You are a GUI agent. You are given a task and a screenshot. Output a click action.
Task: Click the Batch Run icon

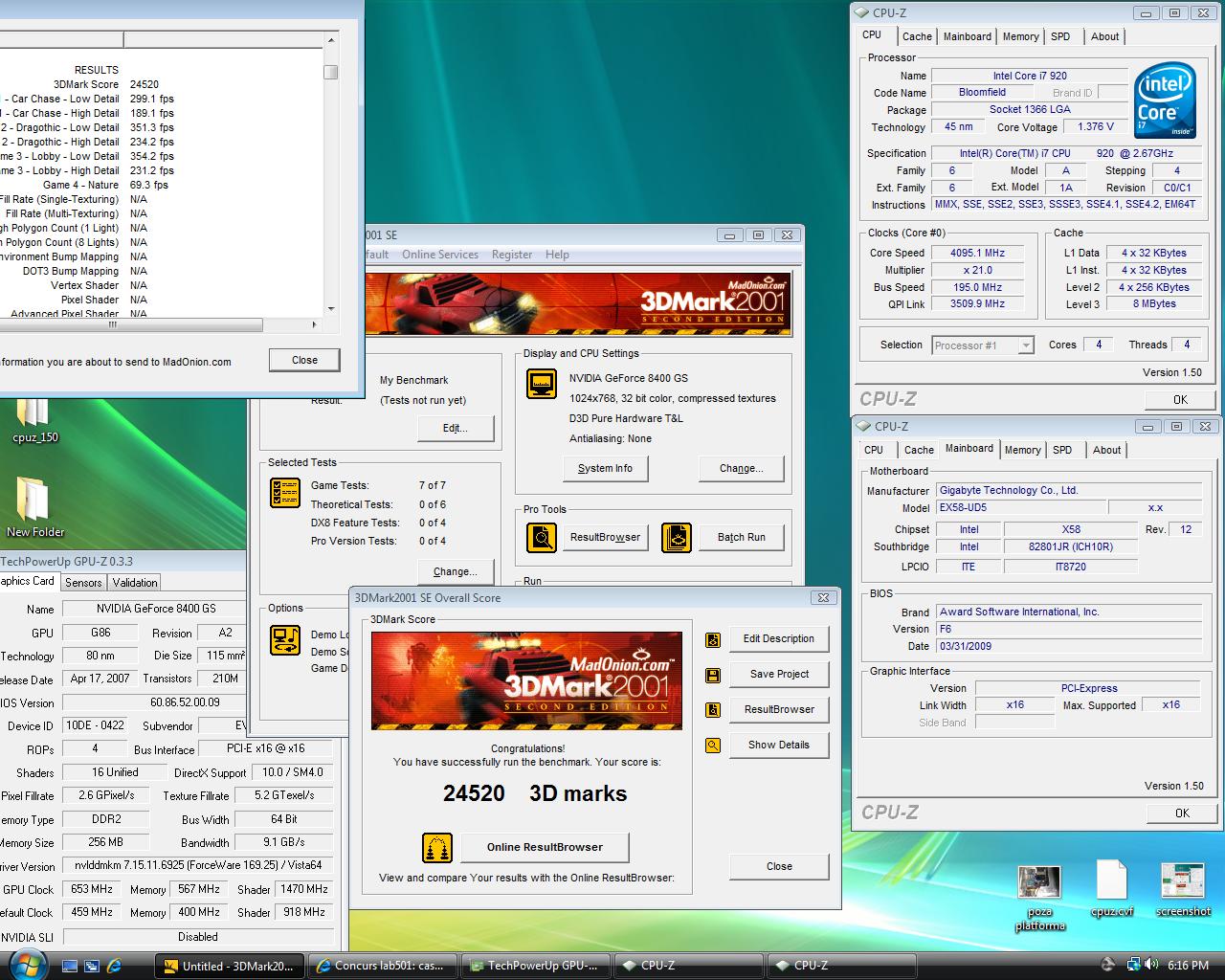677,537
